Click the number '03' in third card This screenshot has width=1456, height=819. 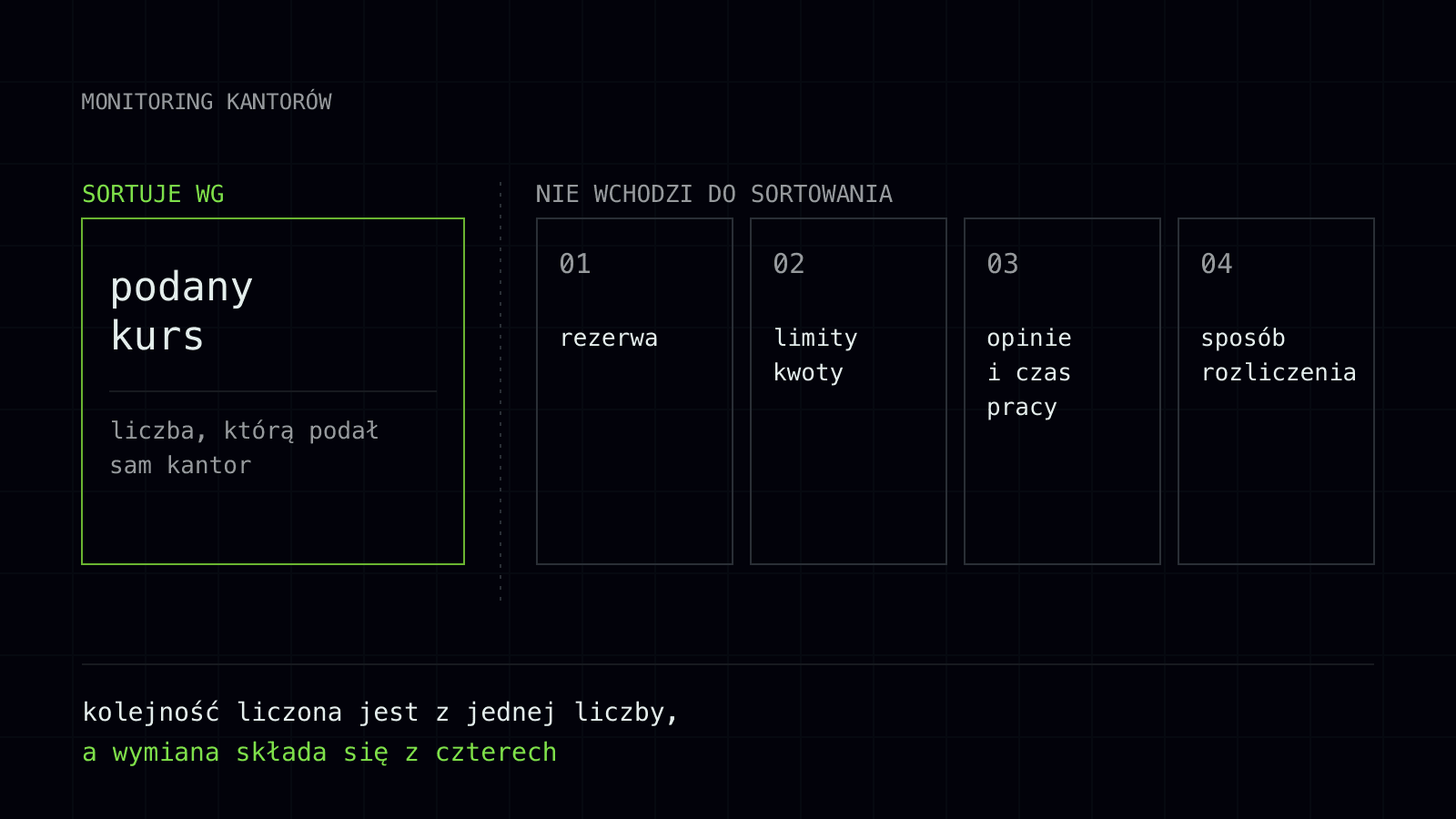click(x=1003, y=264)
